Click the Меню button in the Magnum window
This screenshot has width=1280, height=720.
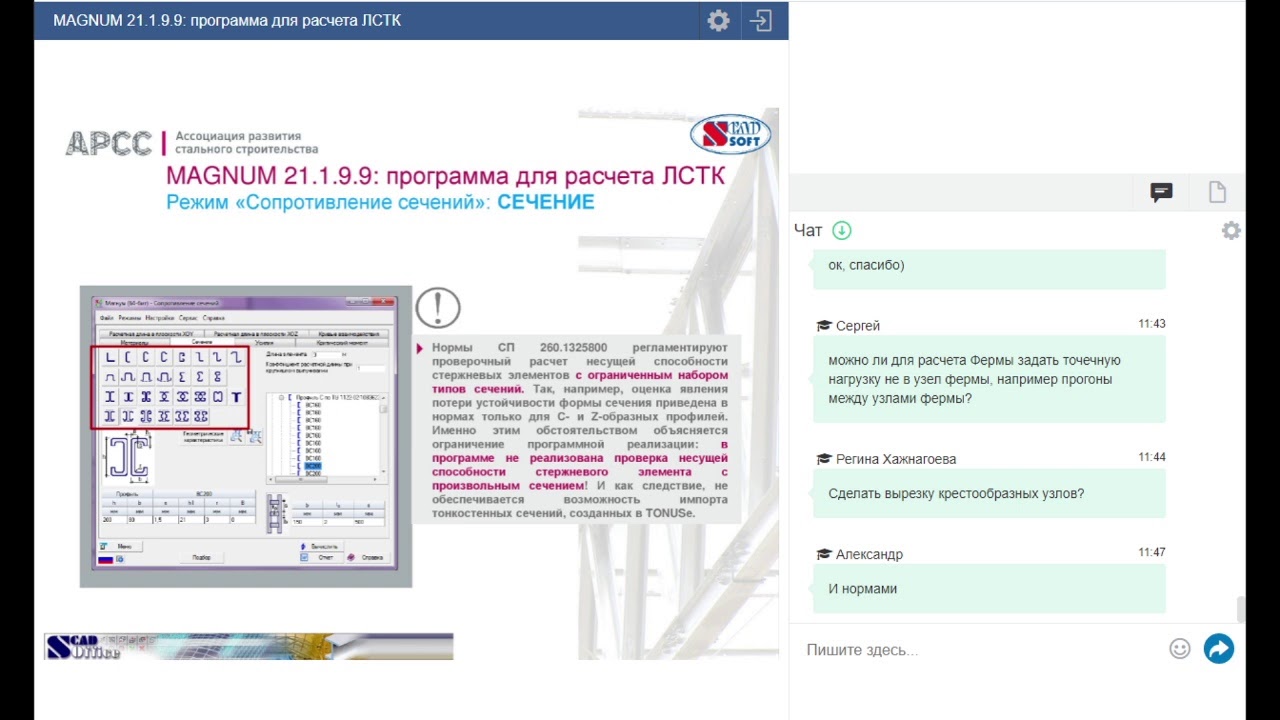click(x=120, y=547)
